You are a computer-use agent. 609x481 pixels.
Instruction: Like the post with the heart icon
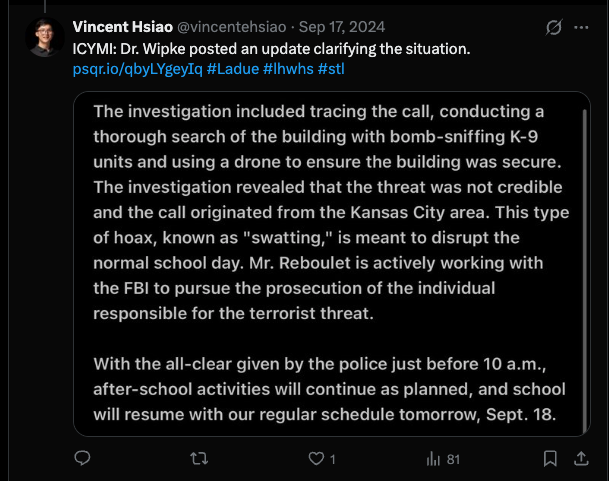tap(315, 459)
